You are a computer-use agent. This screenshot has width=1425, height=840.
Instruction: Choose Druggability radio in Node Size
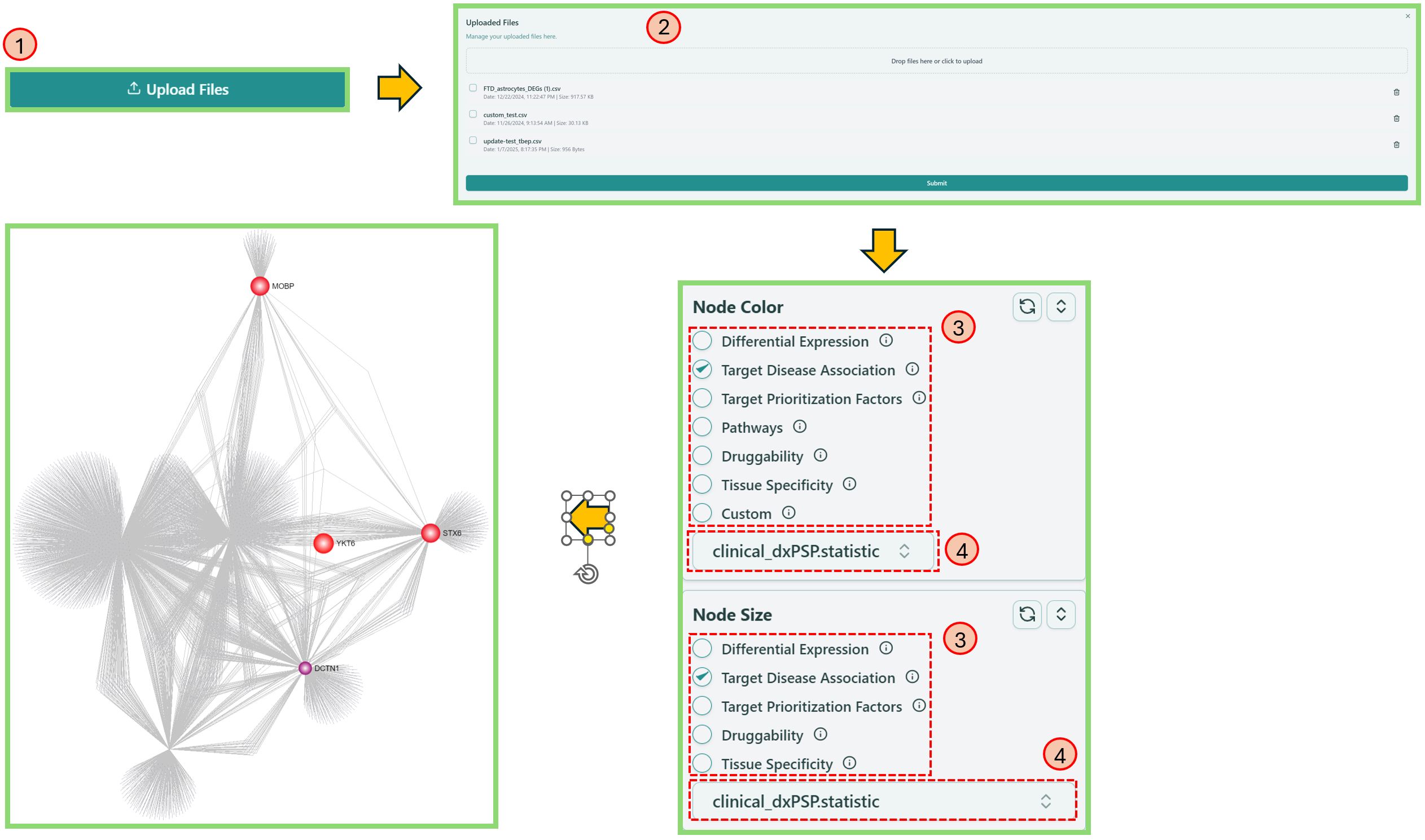(702, 735)
